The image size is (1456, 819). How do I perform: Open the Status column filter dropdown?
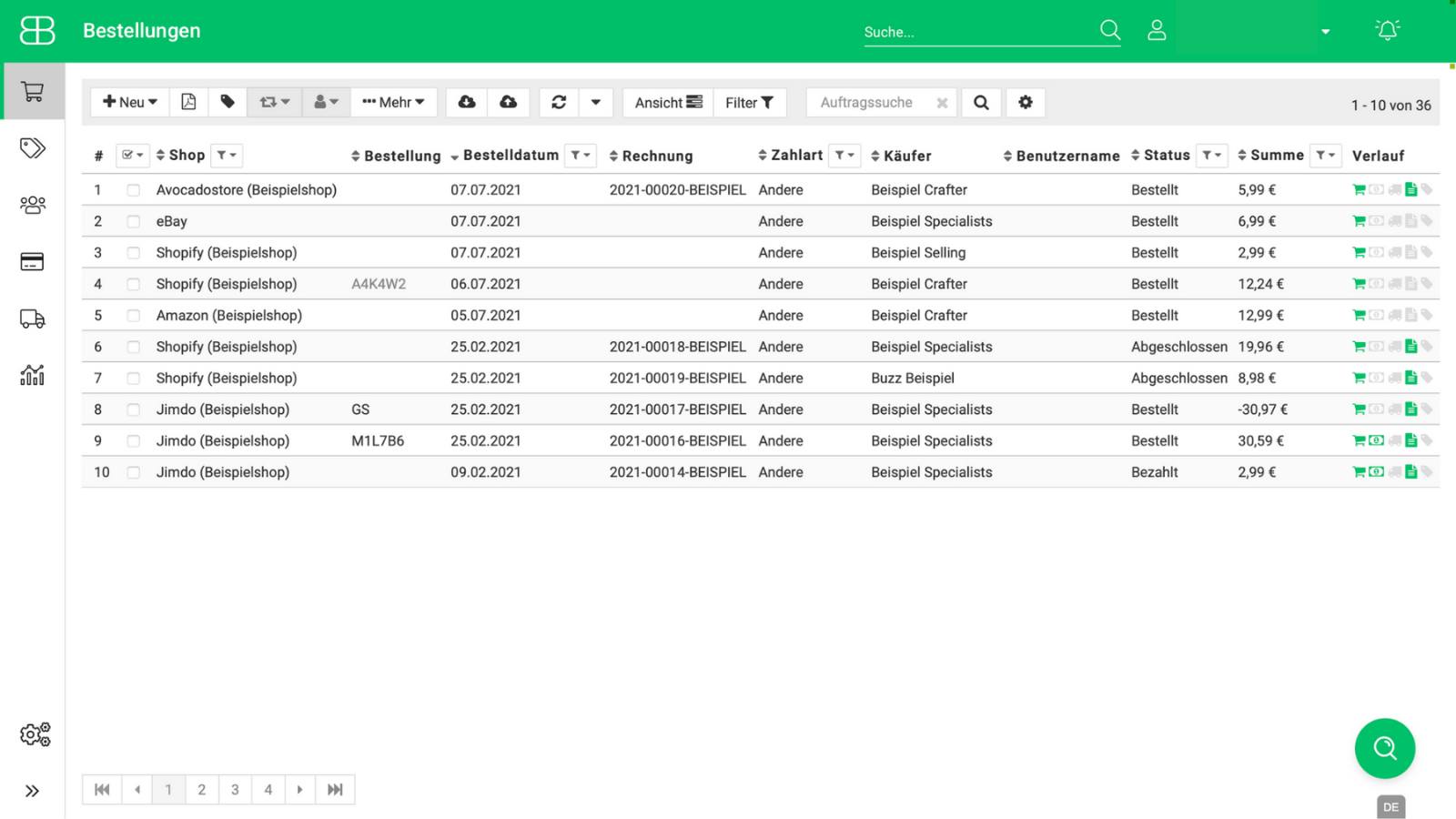(x=1212, y=155)
